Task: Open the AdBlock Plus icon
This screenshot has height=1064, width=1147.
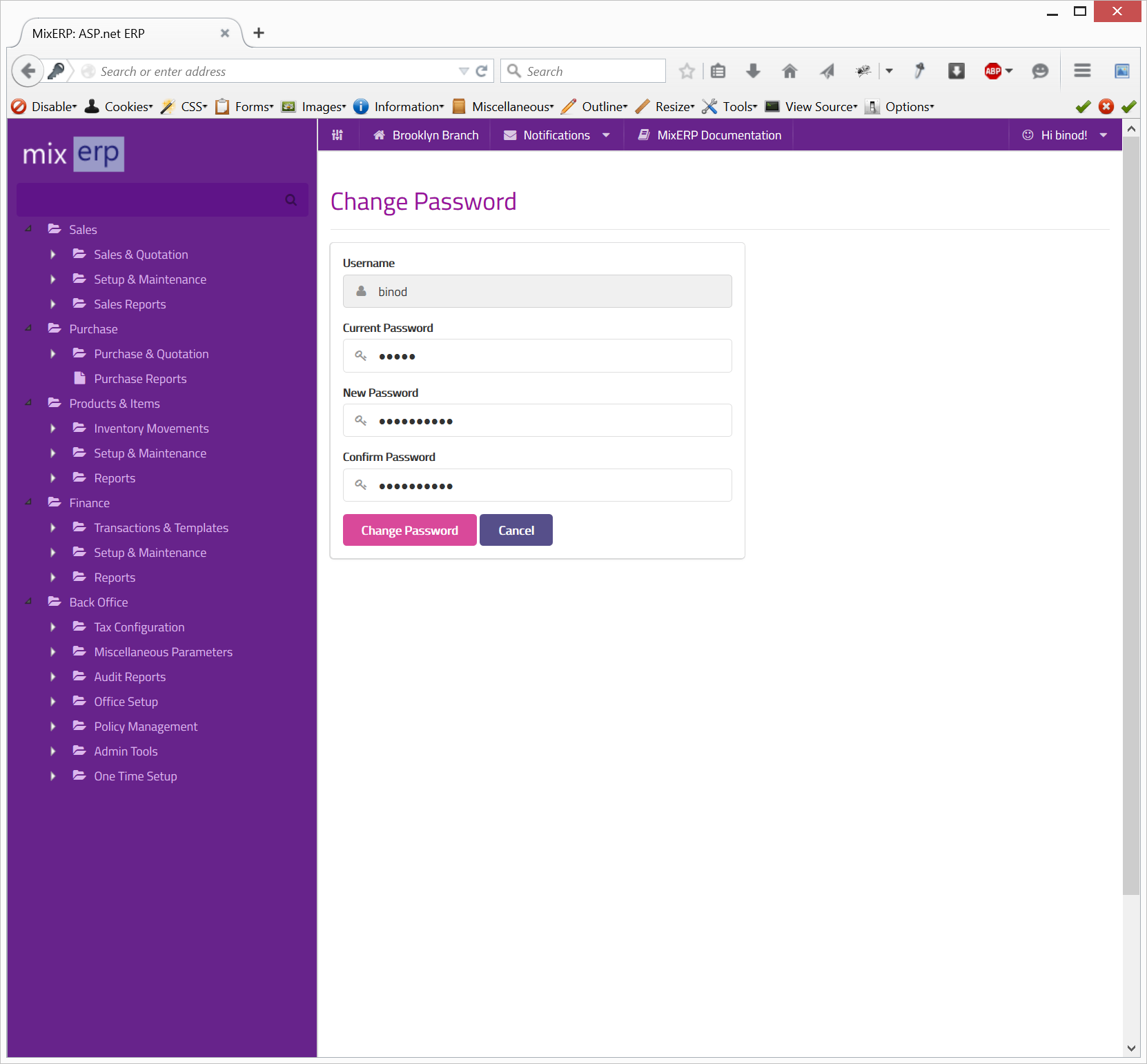Action: (993, 71)
